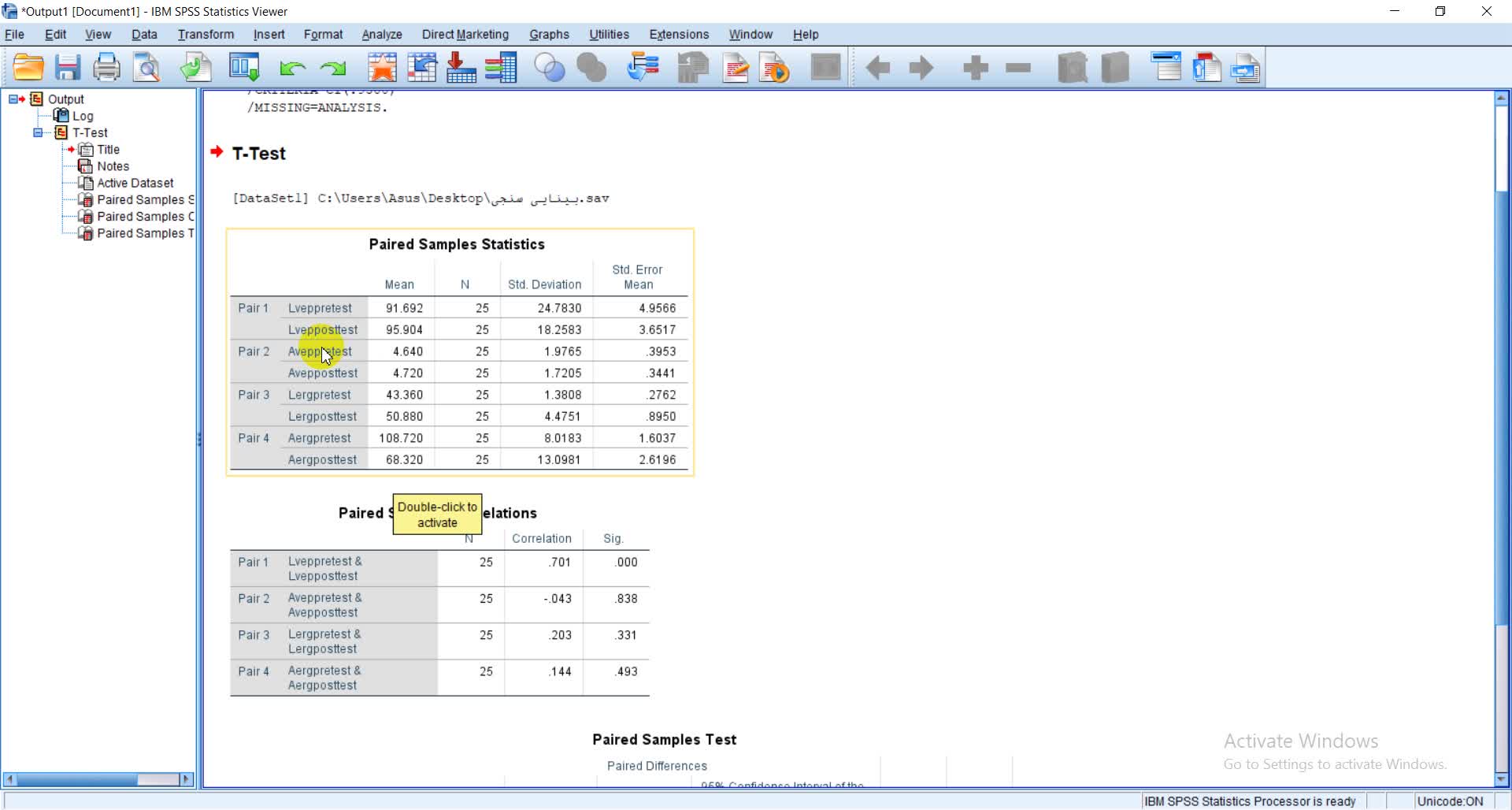Click the minus Collapse outline toolbar icon
Viewport: 1512px width, 810px height.
(1018, 68)
